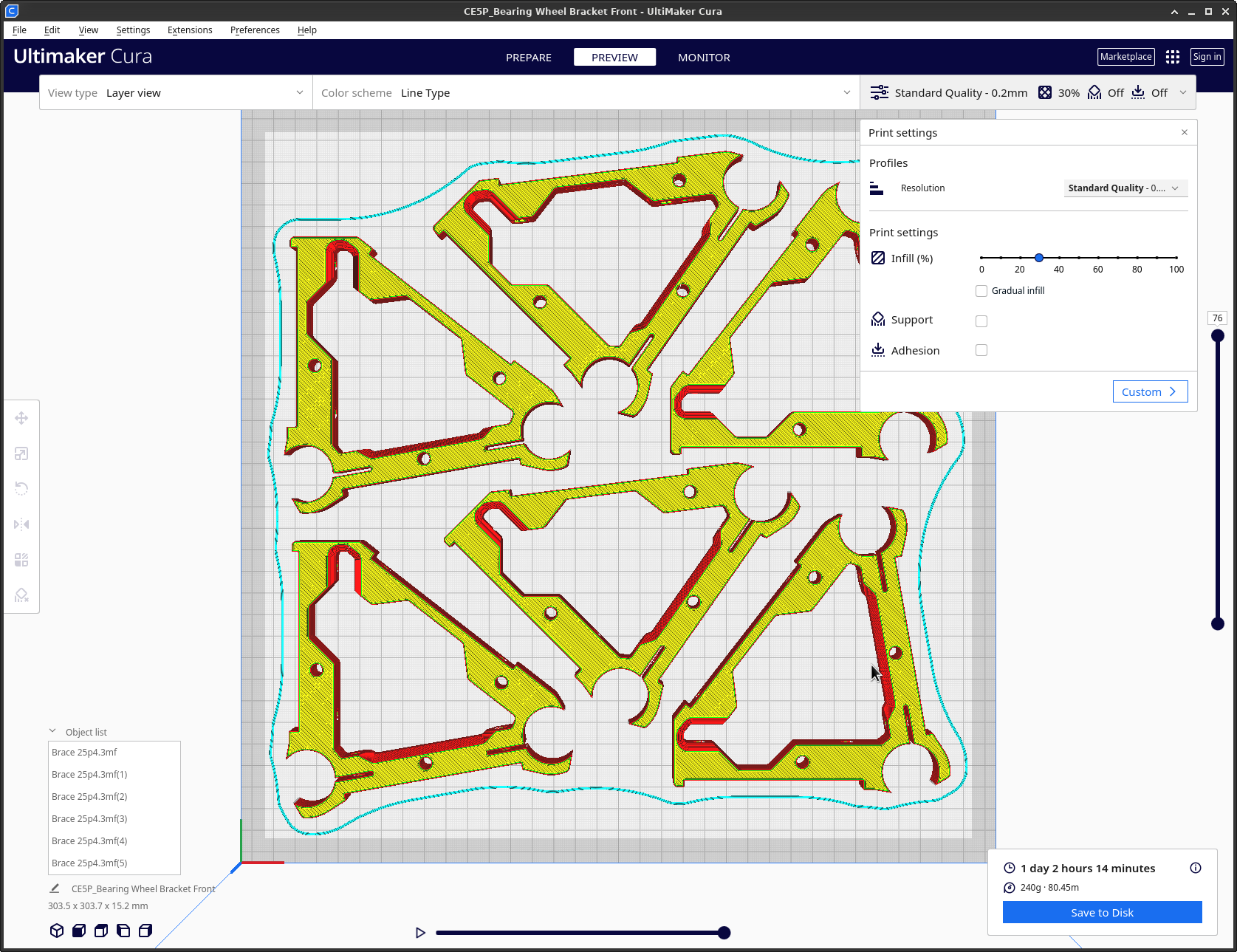Image resolution: width=1237 pixels, height=952 pixels.
Task: Click the Save to Disk button
Action: [x=1102, y=912]
